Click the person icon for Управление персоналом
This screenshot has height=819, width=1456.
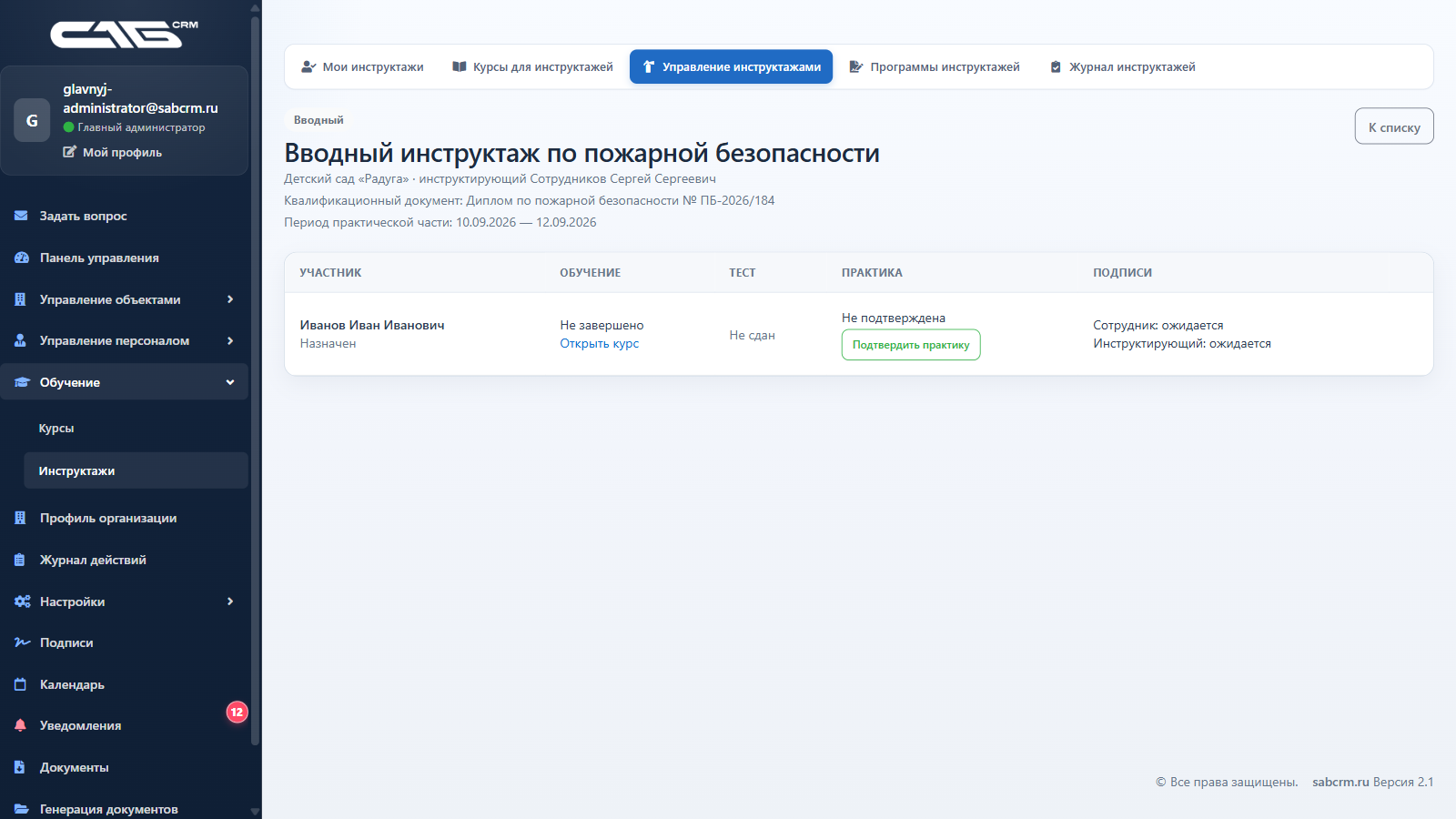pyautogui.click(x=20, y=340)
